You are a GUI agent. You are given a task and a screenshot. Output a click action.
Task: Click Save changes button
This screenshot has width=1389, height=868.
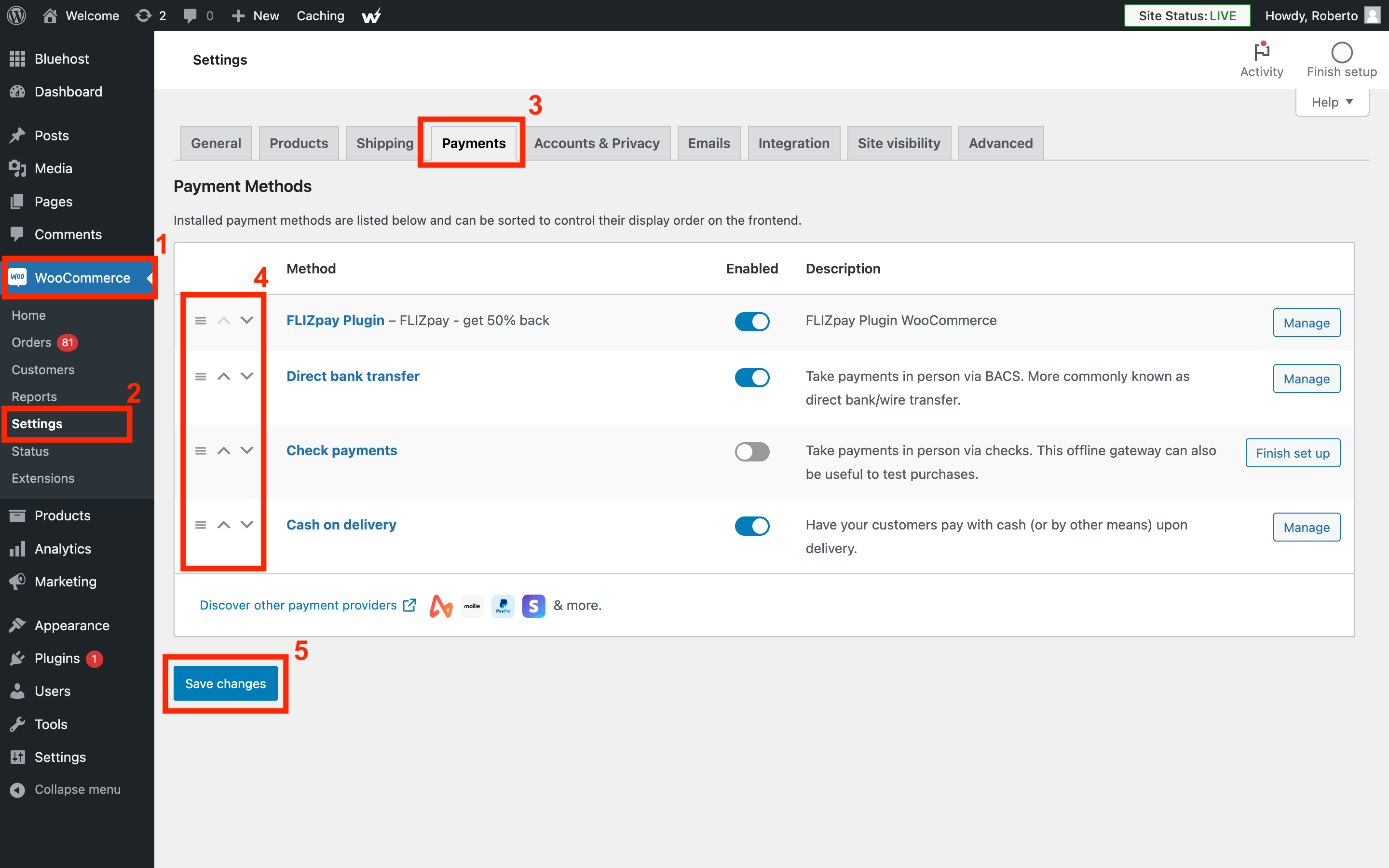225,683
